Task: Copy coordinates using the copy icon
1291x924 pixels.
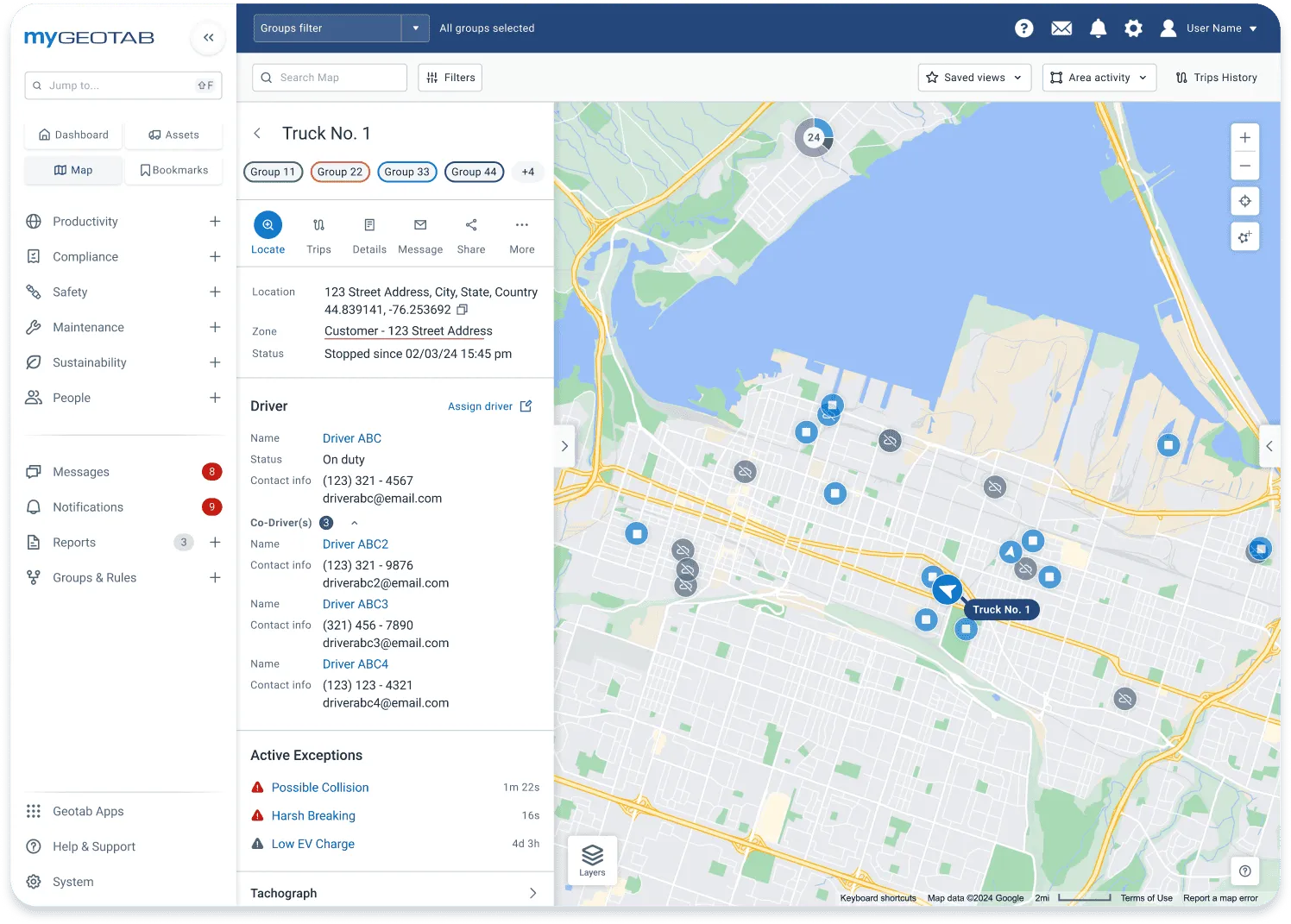Action: [x=462, y=309]
